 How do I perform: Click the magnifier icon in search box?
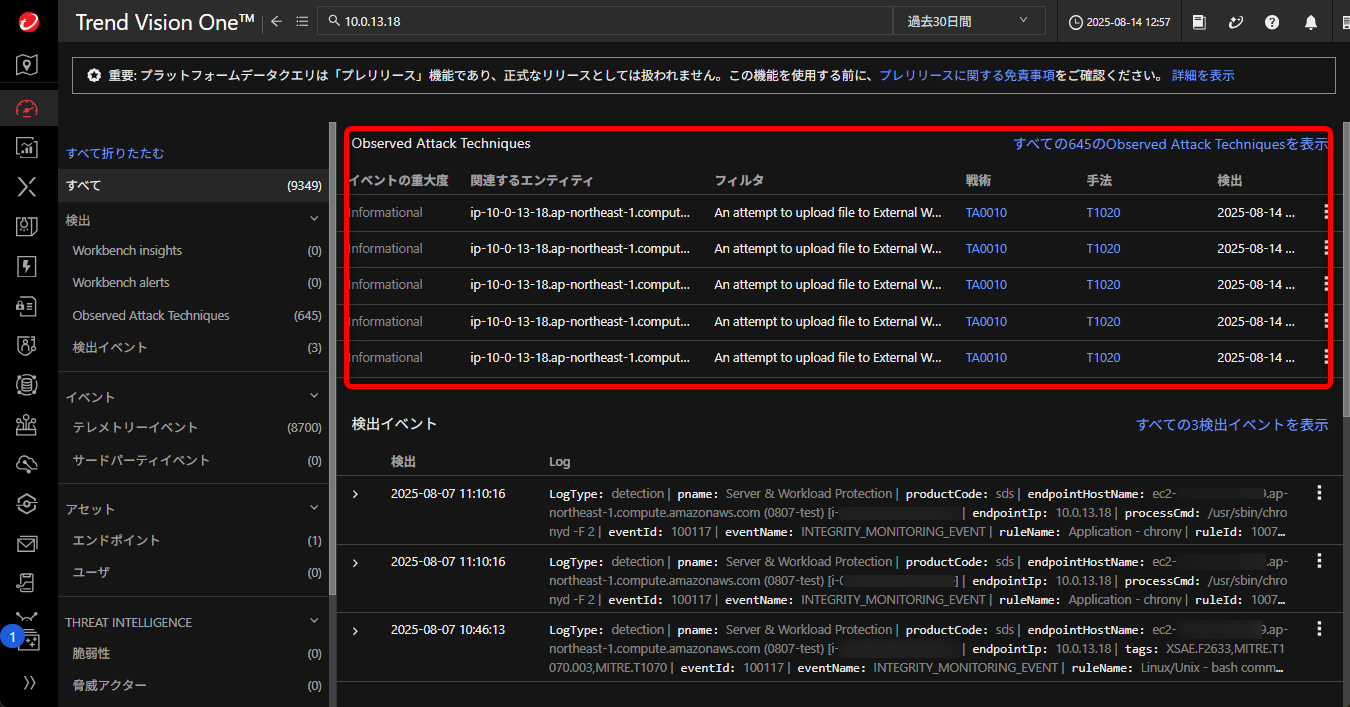332,21
